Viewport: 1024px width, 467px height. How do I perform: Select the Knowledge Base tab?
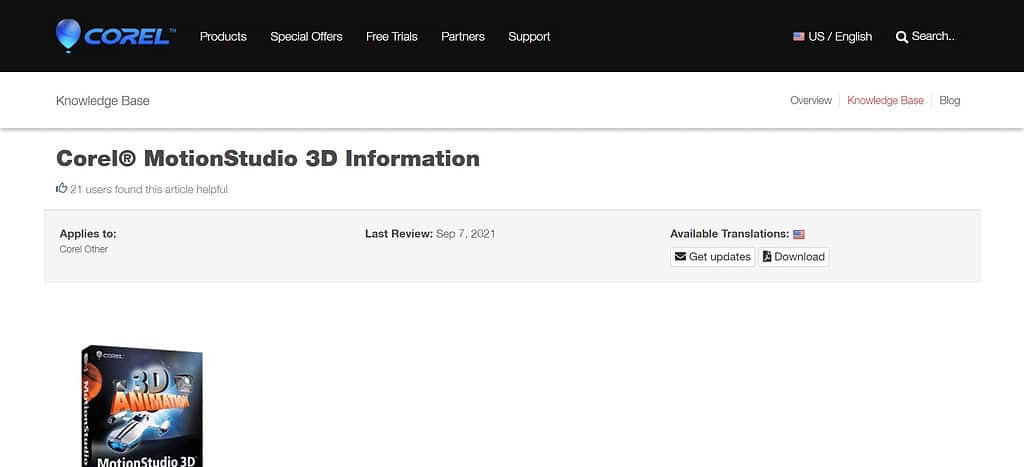pos(886,101)
